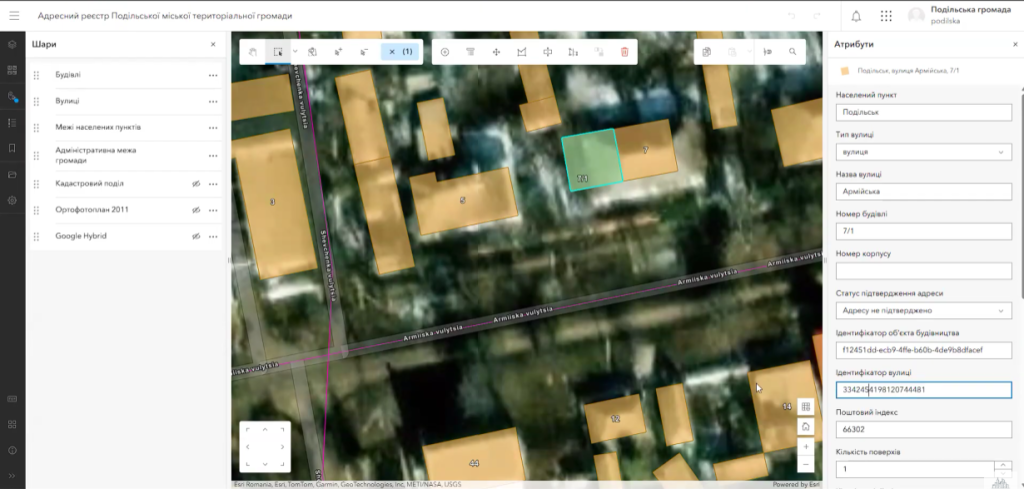The width and height of the screenshot is (1024, 489).
Task: Show the Ортофотоплан 2011 layer
Action: click(x=195, y=210)
